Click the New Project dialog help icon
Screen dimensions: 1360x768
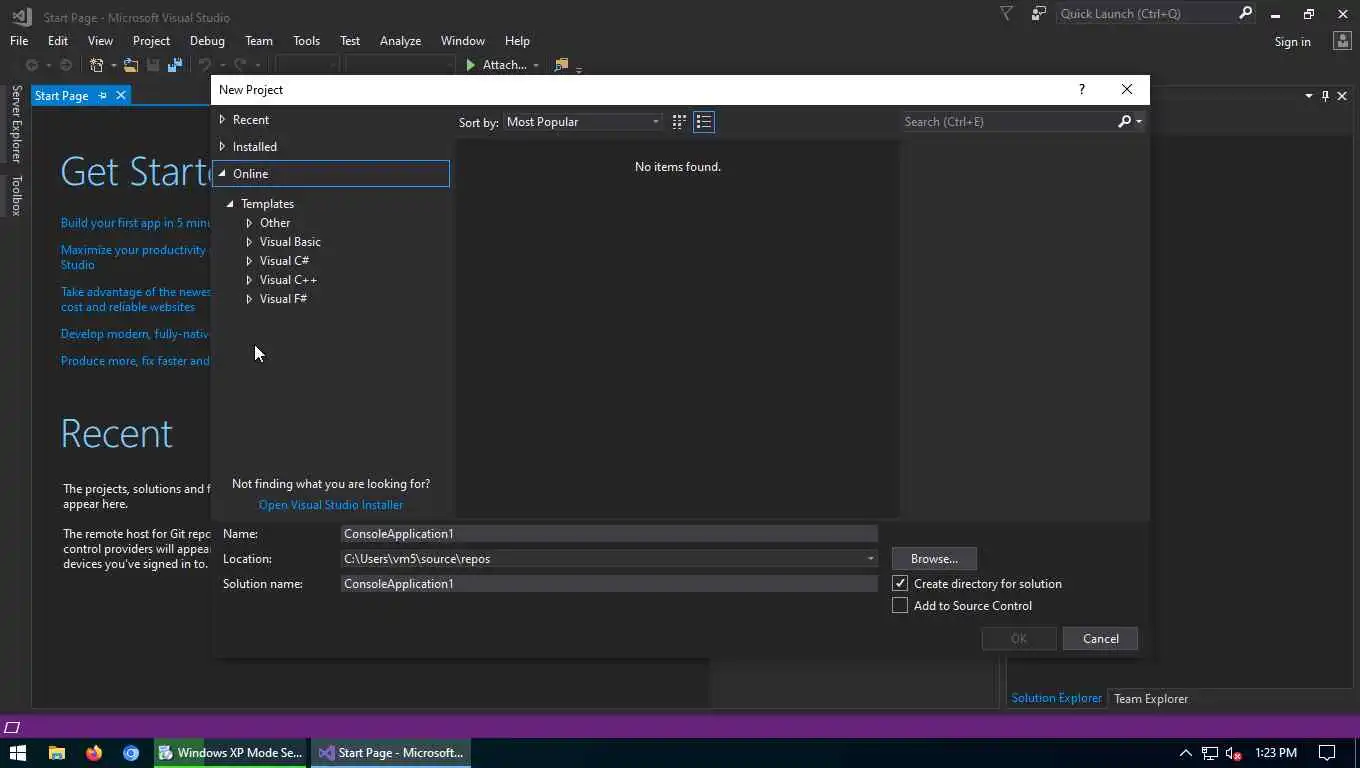pos(1081,89)
